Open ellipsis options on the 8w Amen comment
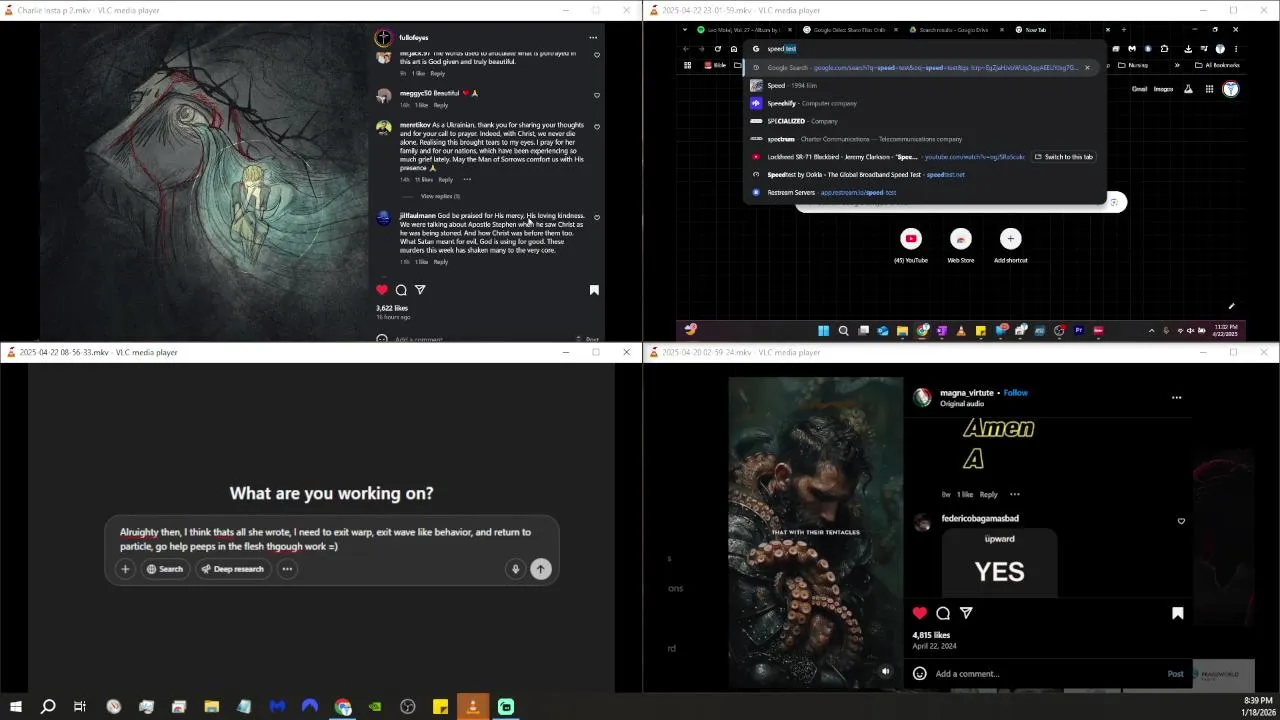Viewport: 1280px width, 720px height. pos(1014,494)
